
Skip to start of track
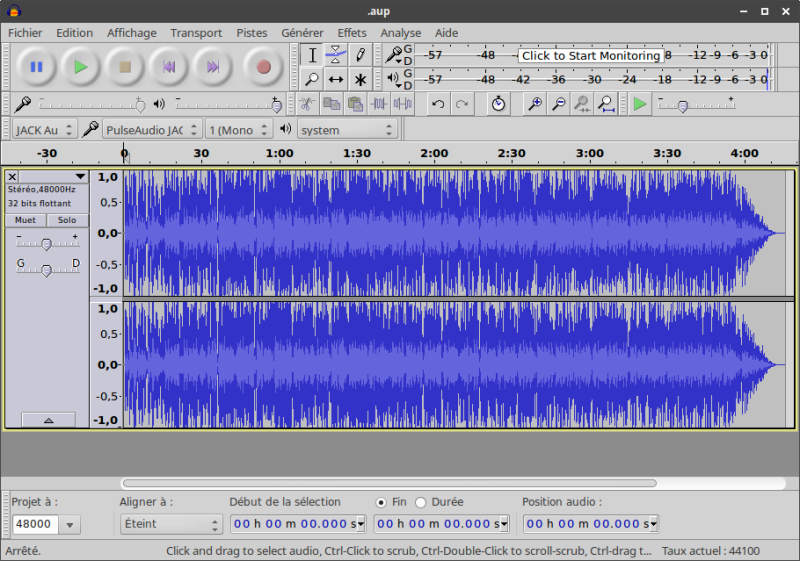pos(169,67)
